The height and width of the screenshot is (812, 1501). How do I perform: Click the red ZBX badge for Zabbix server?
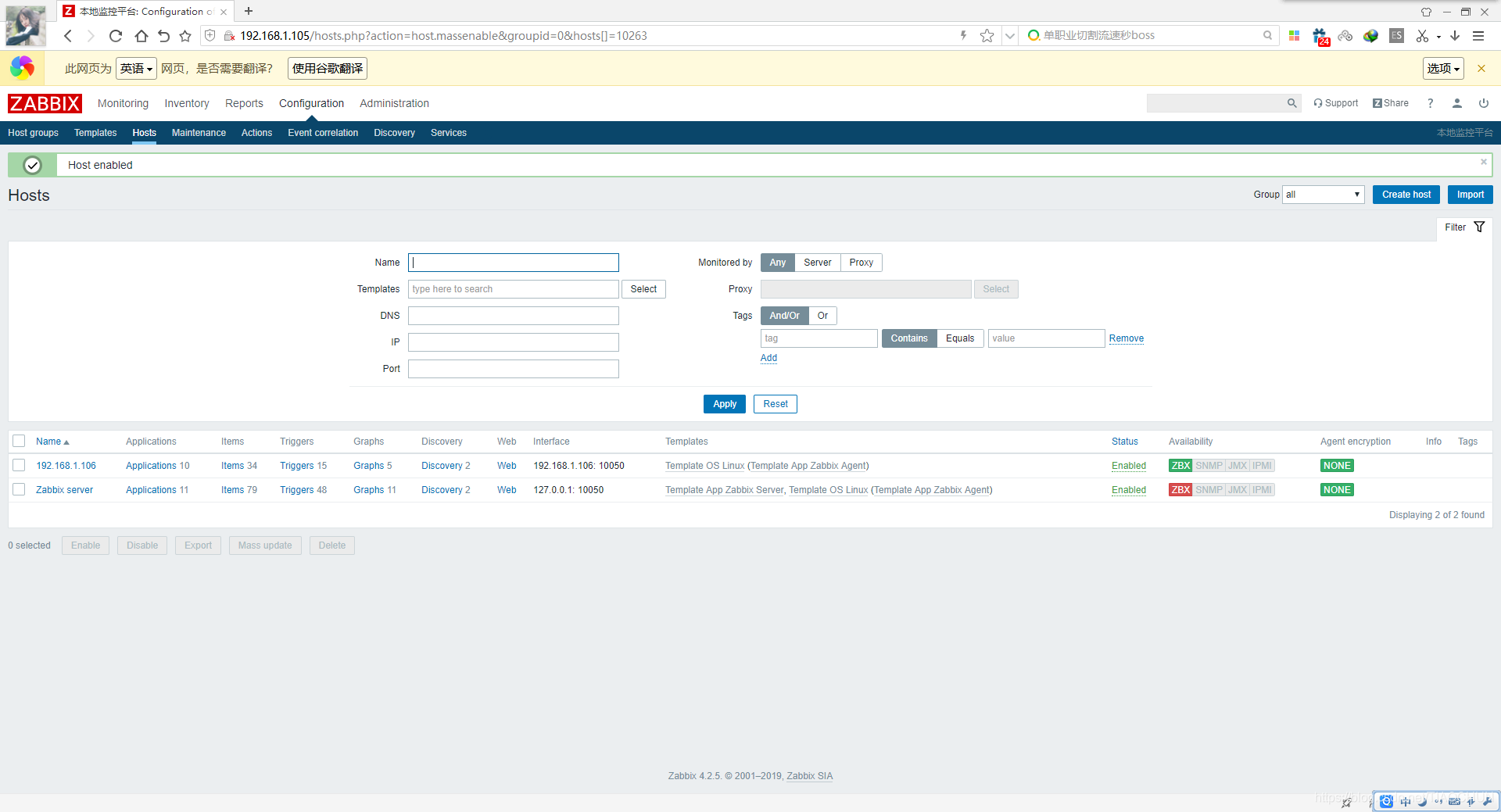click(1180, 490)
